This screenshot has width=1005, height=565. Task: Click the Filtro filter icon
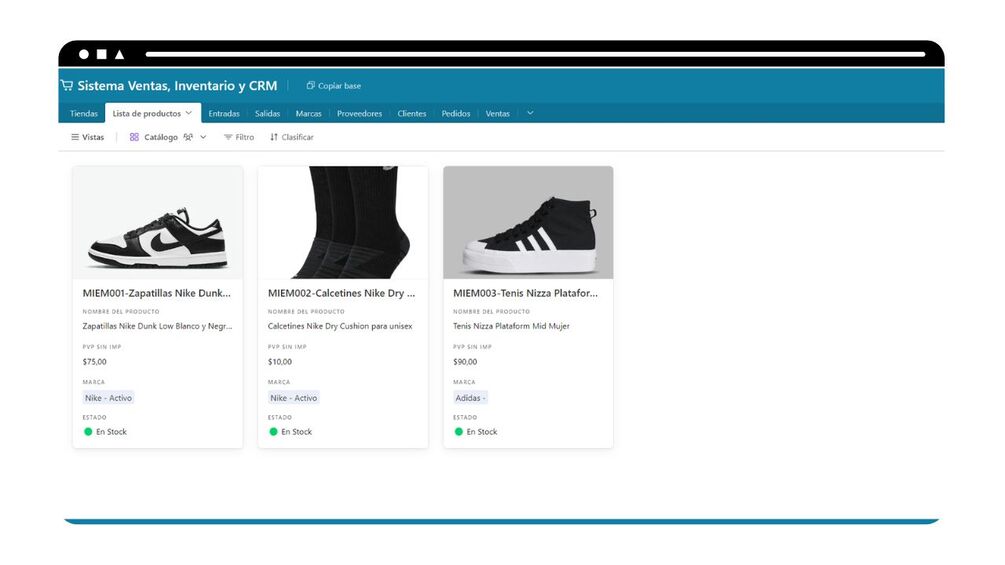[228, 137]
